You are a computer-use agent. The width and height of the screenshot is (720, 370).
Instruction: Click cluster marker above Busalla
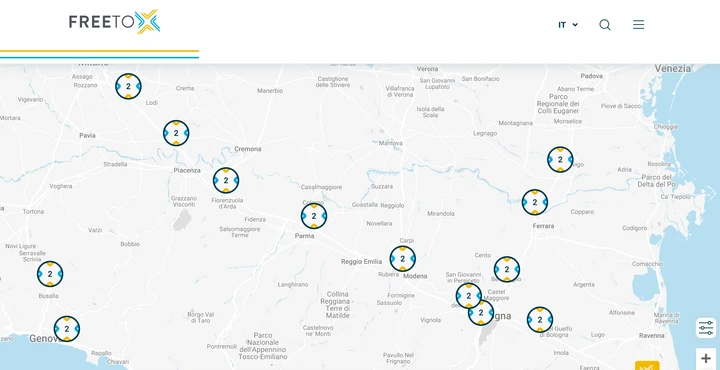(50, 274)
